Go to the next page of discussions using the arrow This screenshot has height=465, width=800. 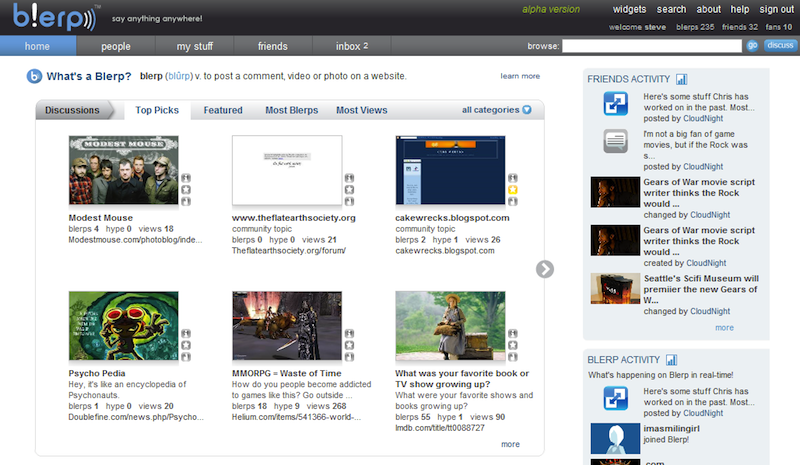(x=544, y=269)
